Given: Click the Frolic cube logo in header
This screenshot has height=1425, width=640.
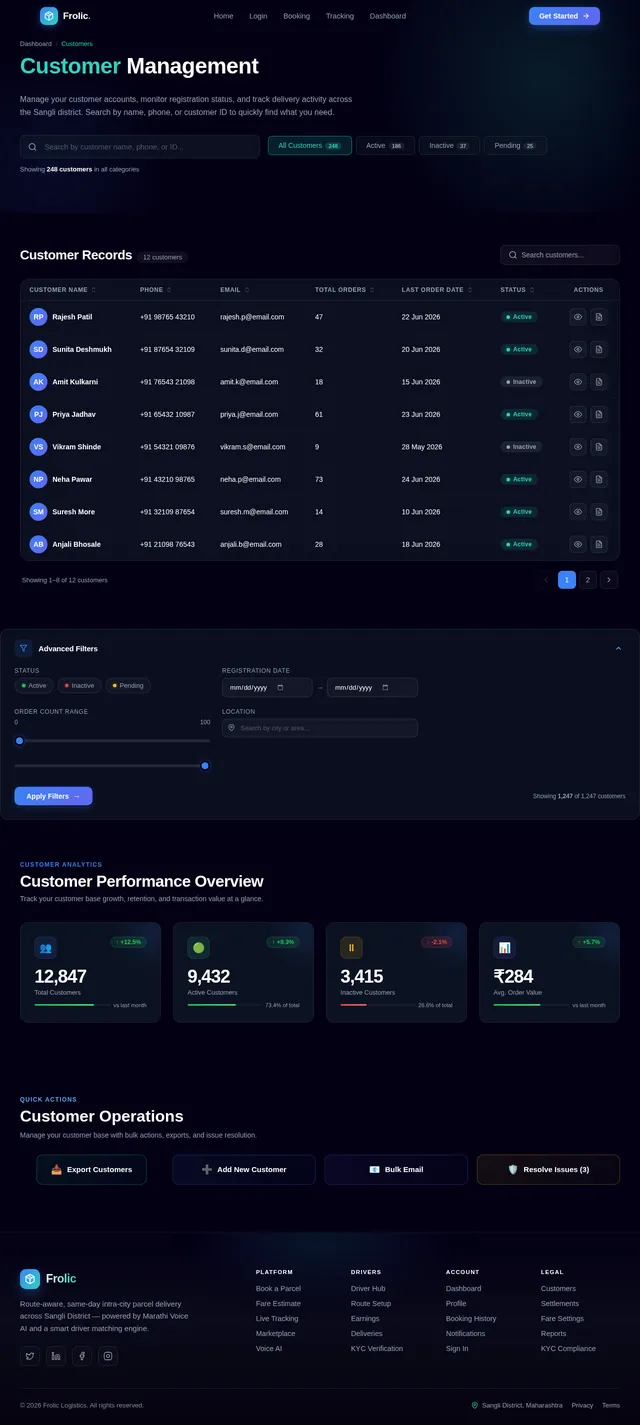Looking at the screenshot, I should pyautogui.click(x=49, y=16).
